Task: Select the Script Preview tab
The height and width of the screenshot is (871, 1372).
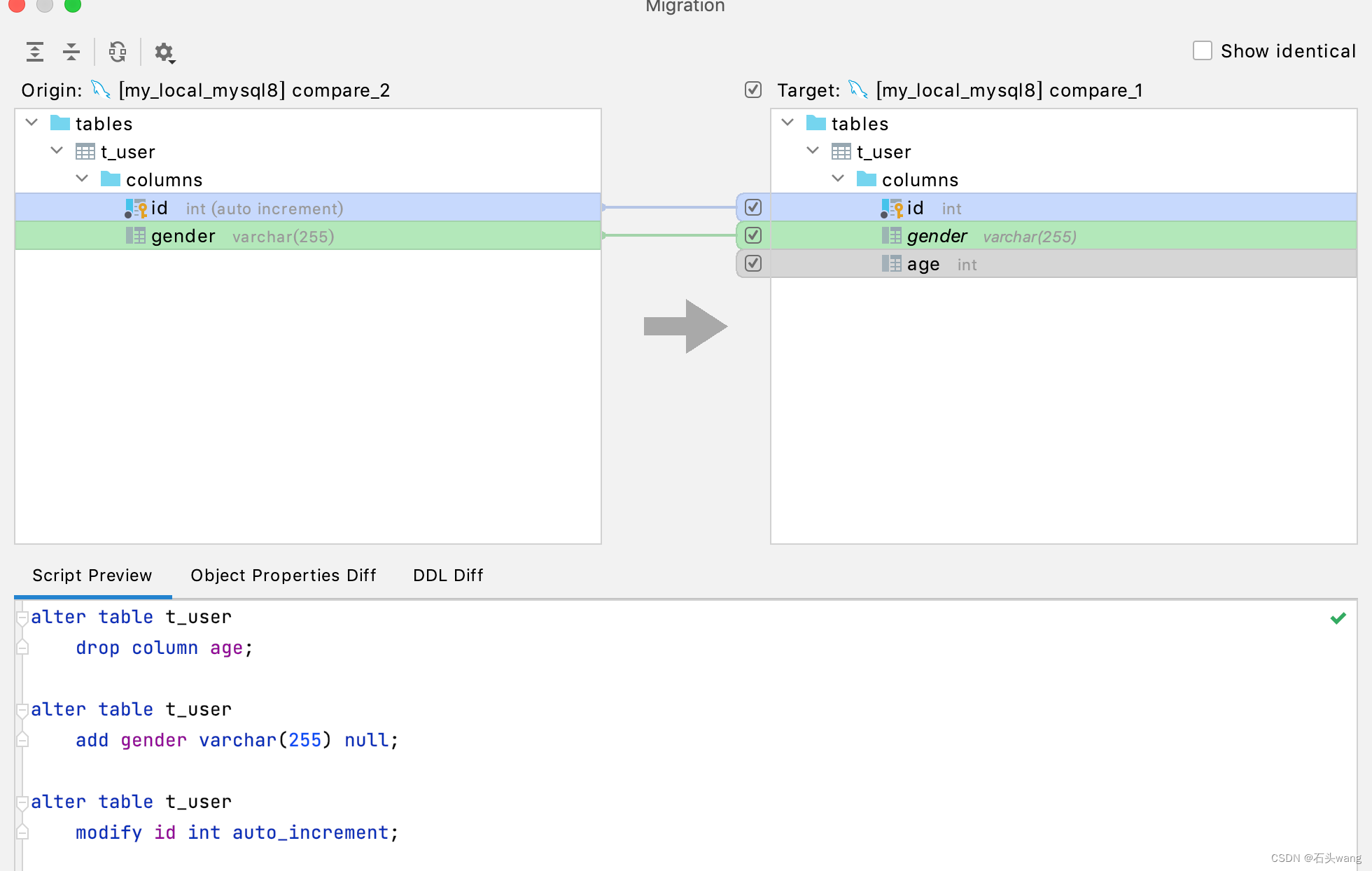Action: [x=92, y=575]
